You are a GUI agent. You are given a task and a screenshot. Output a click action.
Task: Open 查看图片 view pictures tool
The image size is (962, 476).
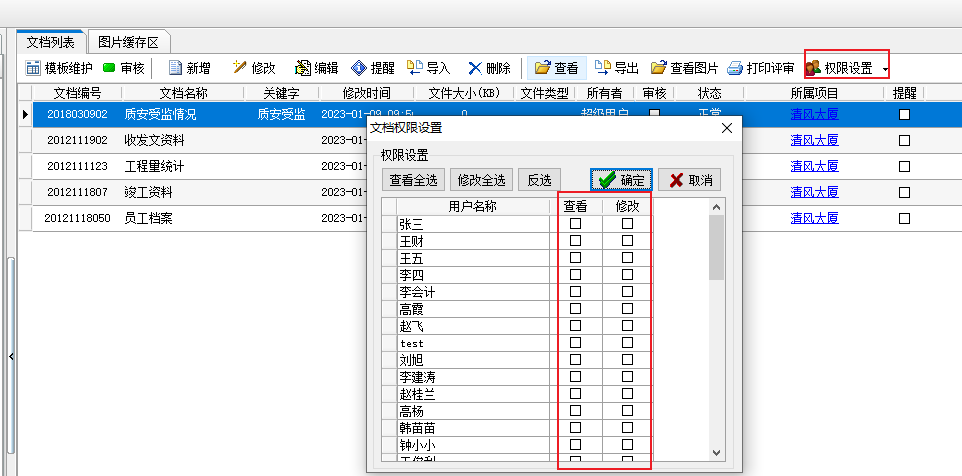point(659,68)
